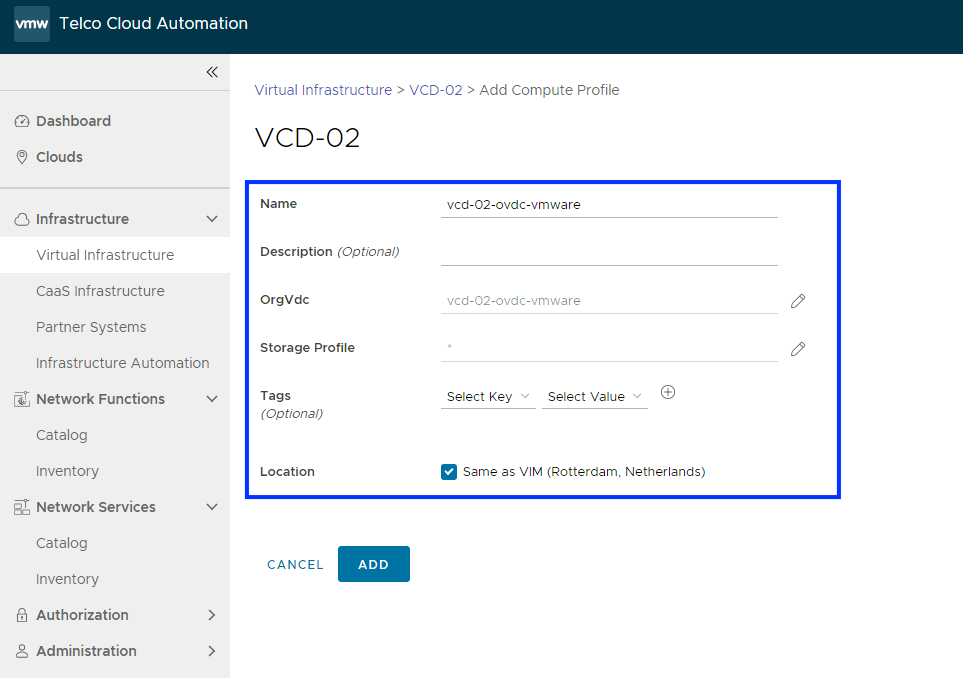Add tag with the plus circle icon
963x678 pixels.
coord(668,393)
